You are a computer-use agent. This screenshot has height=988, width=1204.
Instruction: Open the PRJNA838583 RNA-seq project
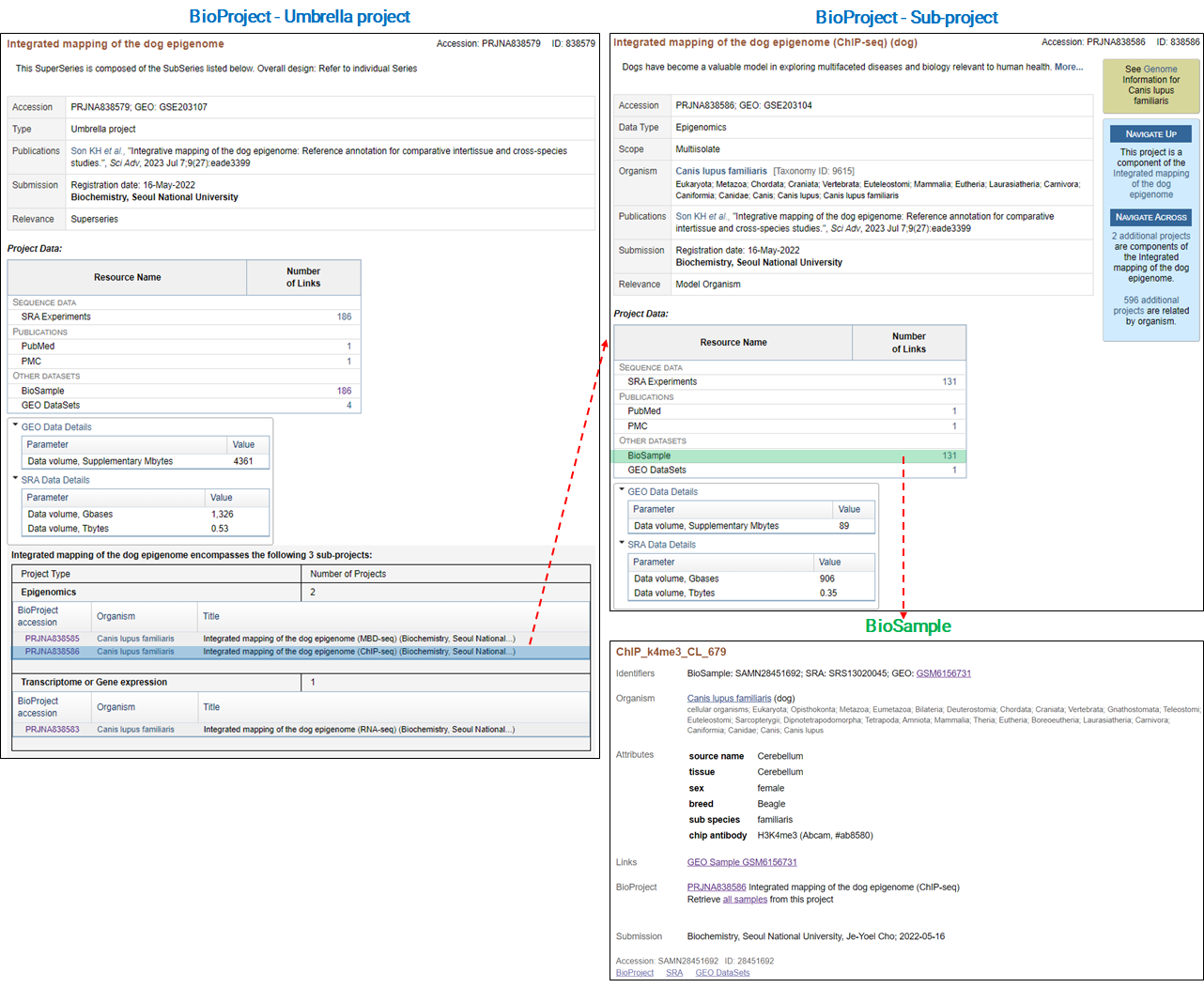(53, 730)
